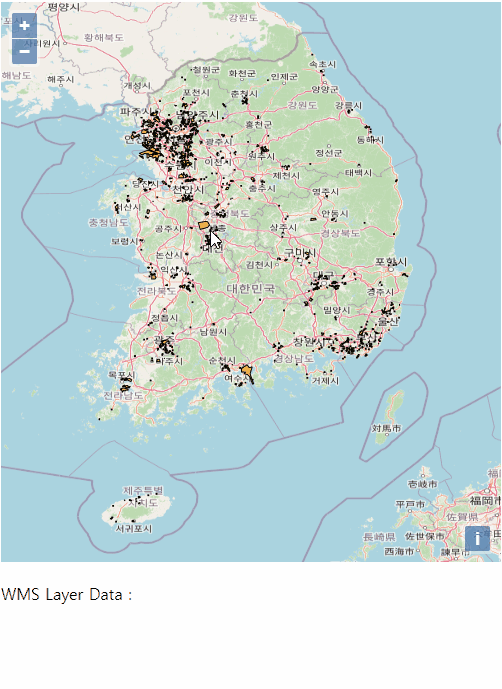Click the 거제시 city label
This screenshot has width=502, height=689.
325,381
